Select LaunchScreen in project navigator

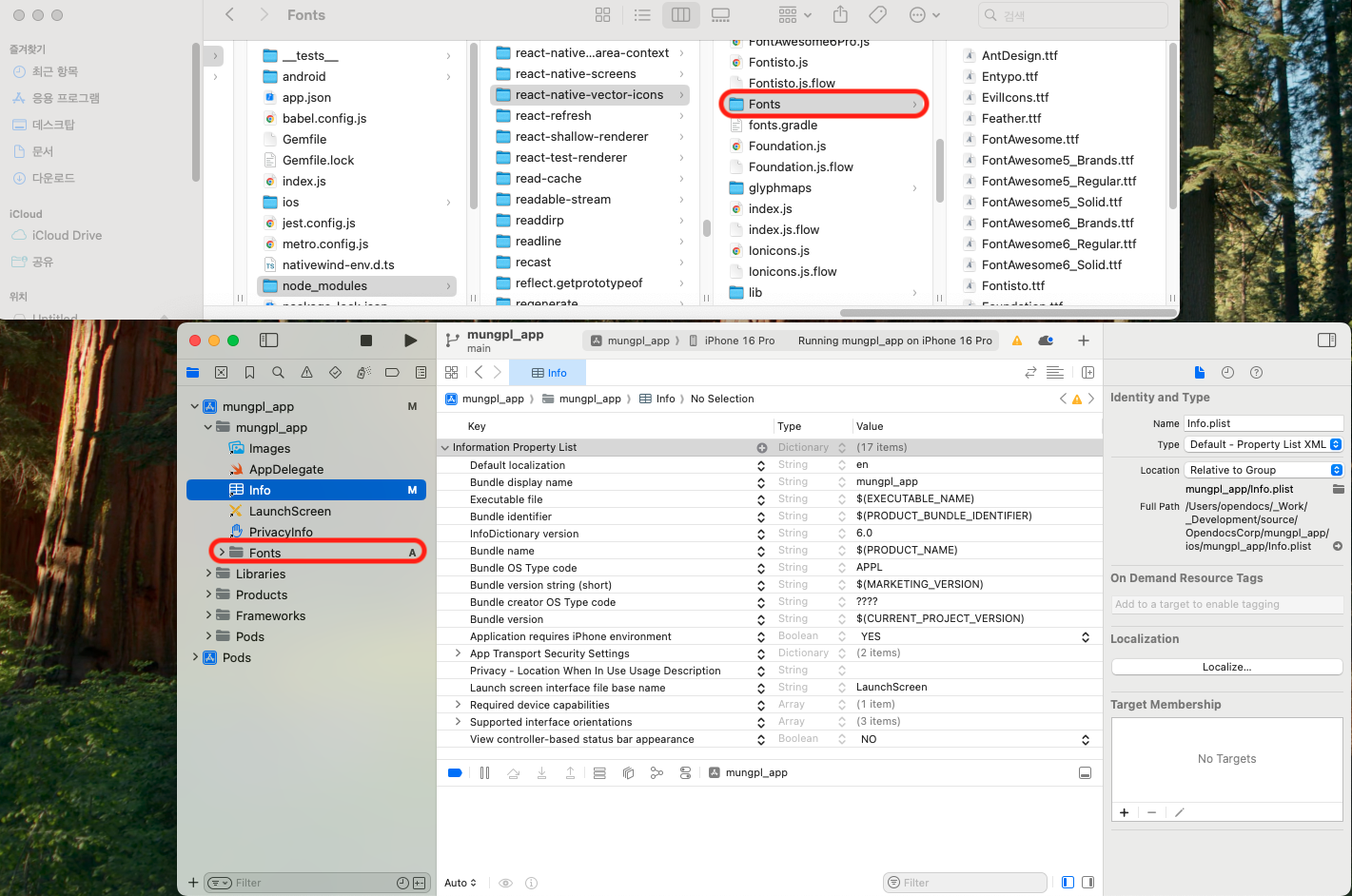290,511
